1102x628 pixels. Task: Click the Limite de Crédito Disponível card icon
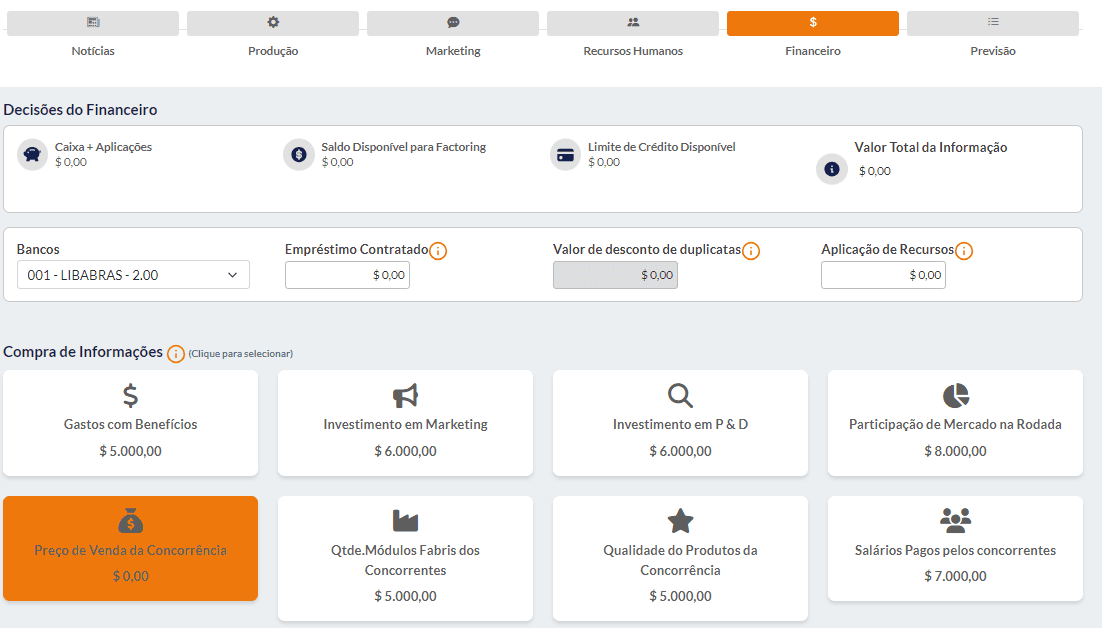pos(565,155)
